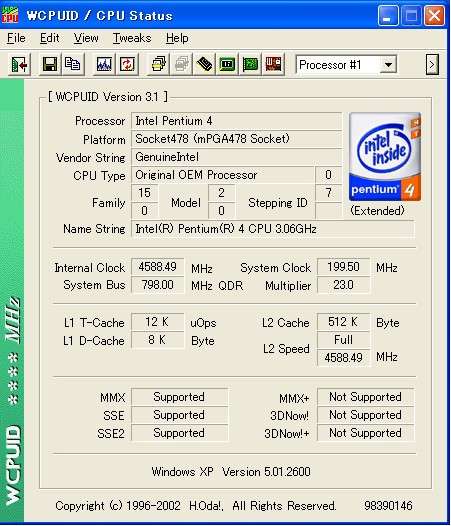451x526 pixels.
Task: Click the green circuit board device icon
Action: 250,64
